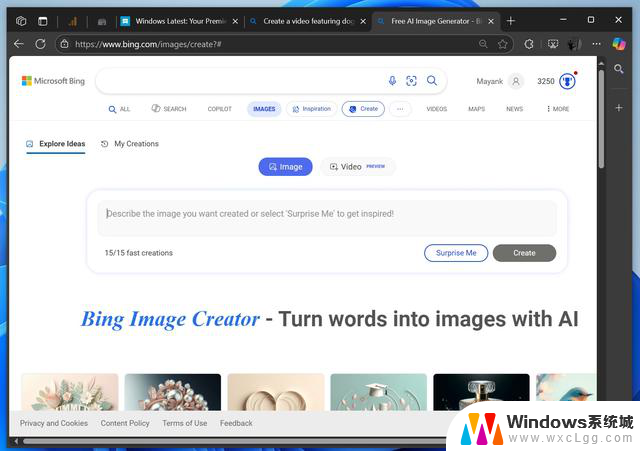Open the NEWS category
Image resolution: width=640 pixels, height=451 pixels.
point(514,109)
